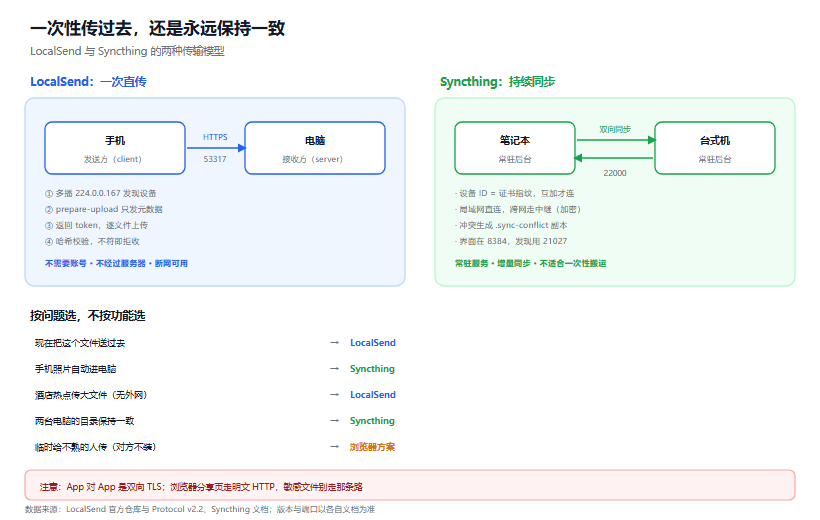This screenshot has width=820, height=520.
Task: Click the port number 53317
Action: (215, 159)
